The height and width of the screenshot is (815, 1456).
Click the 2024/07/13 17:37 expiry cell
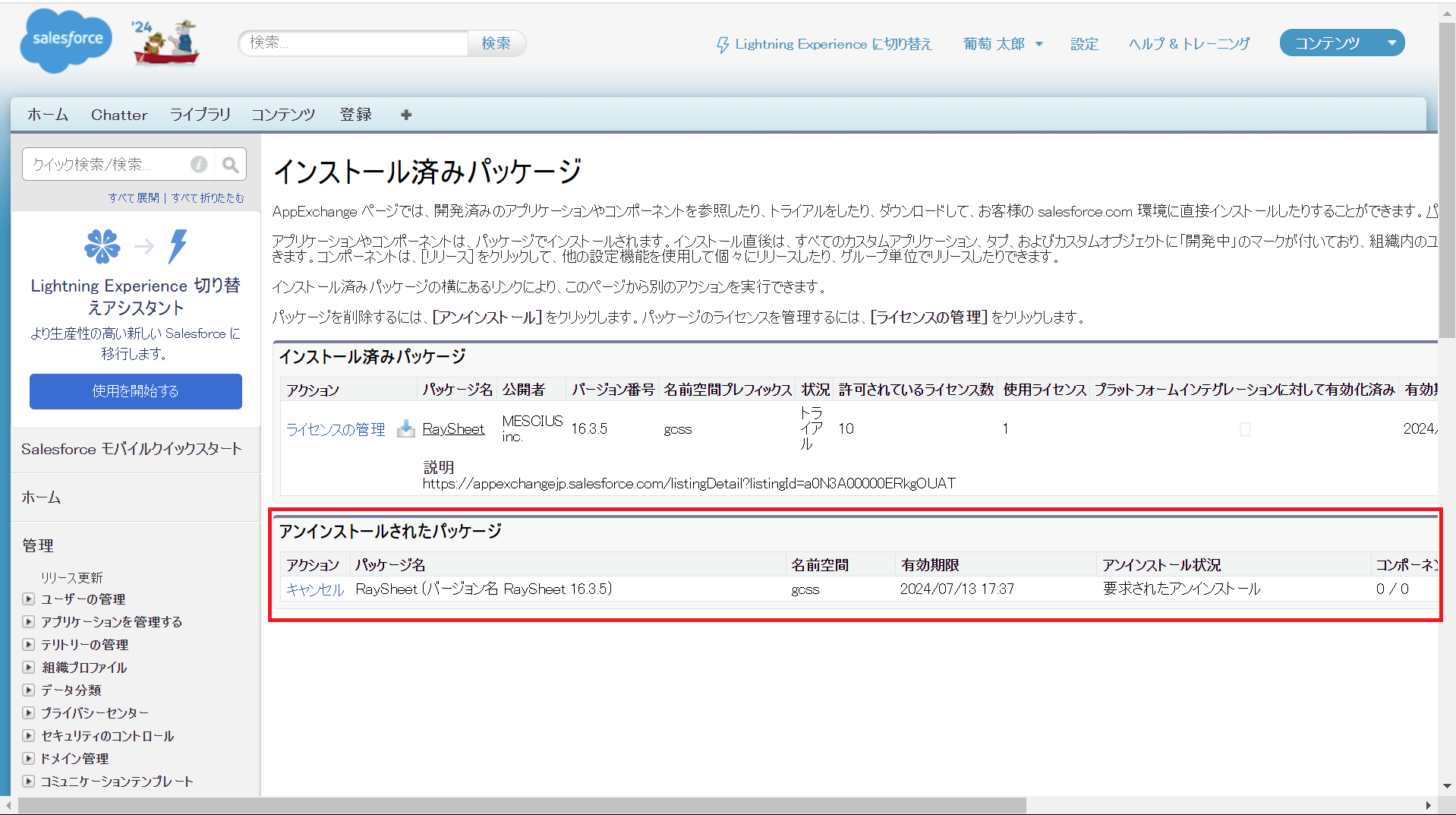(956, 589)
